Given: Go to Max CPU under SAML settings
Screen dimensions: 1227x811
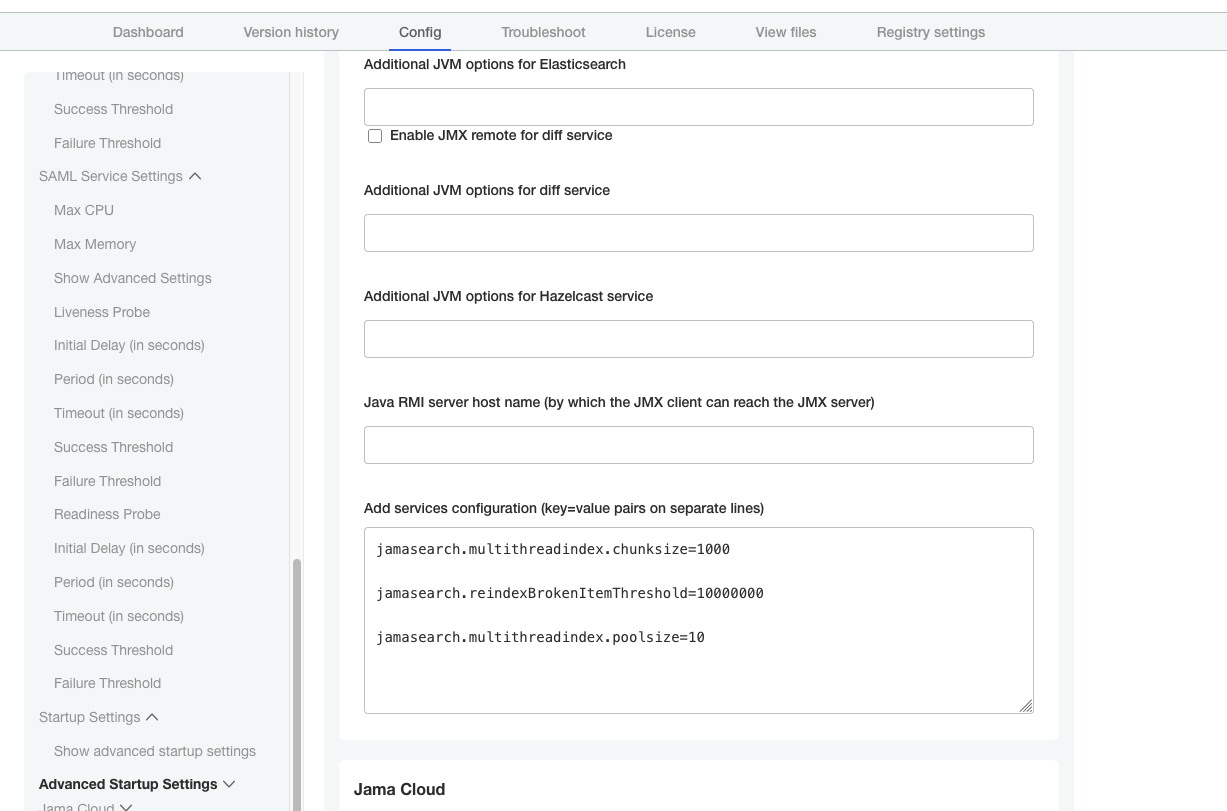Looking at the screenshot, I should click(84, 210).
